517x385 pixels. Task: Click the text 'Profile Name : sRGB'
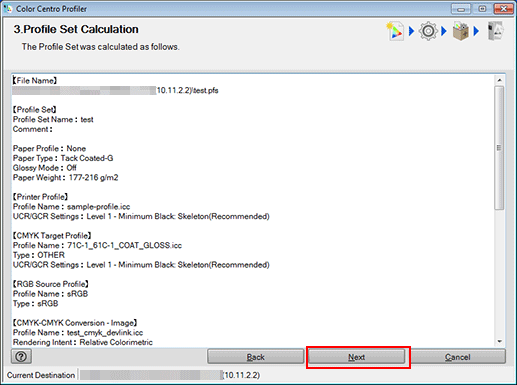pyautogui.click(x=50, y=294)
